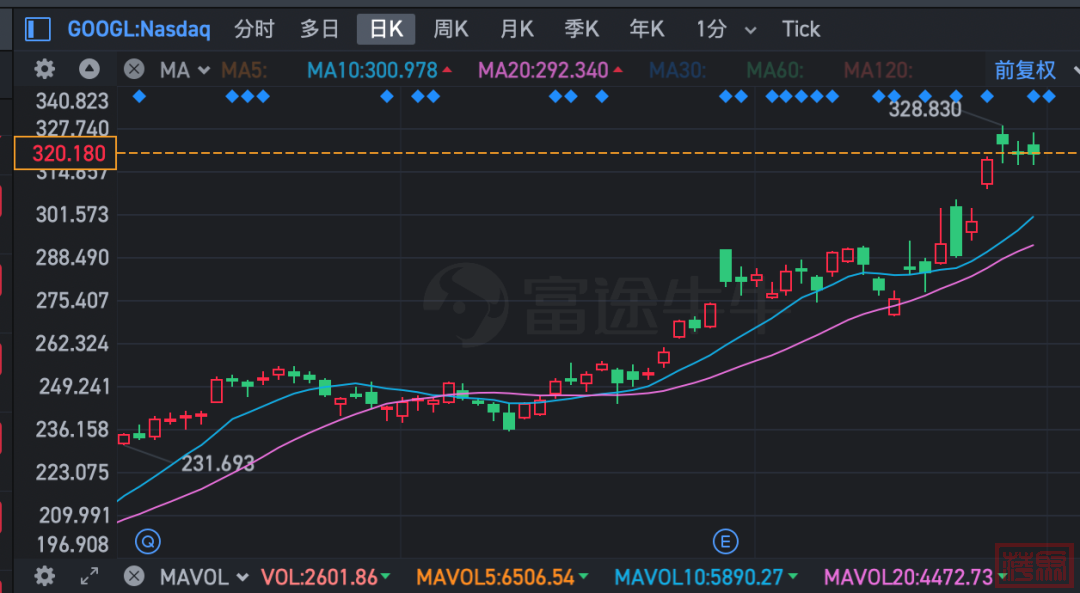Click the GOOGL:Nasdaq ticker label

(139, 29)
